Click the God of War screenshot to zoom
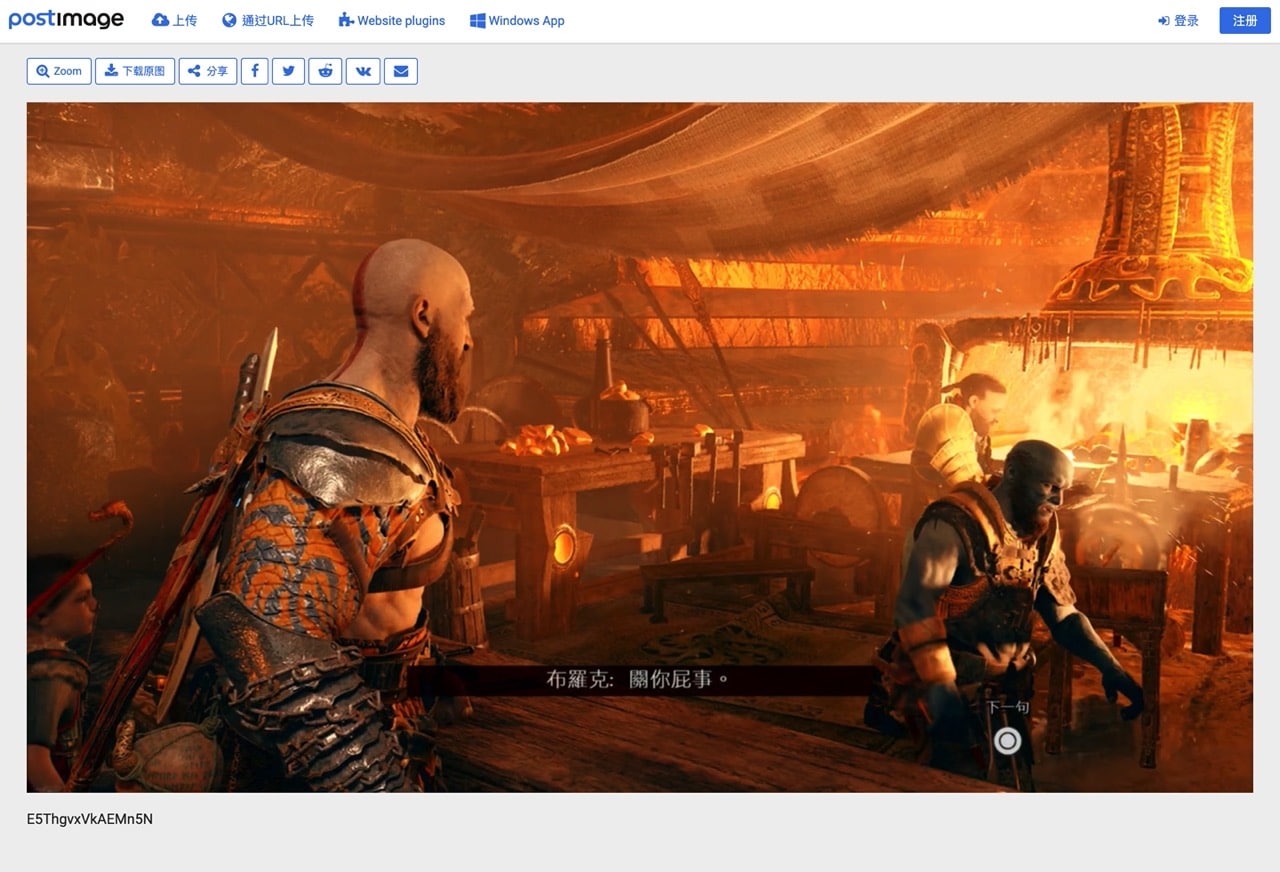 point(640,445)
